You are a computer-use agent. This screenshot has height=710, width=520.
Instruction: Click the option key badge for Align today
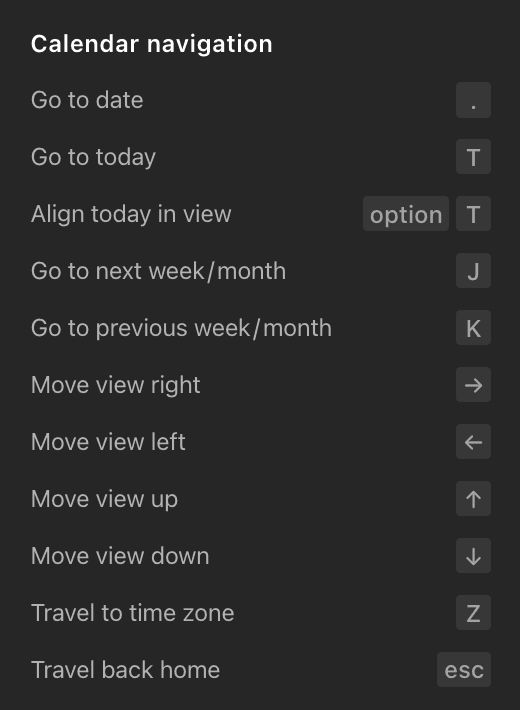tap(406, 214)
